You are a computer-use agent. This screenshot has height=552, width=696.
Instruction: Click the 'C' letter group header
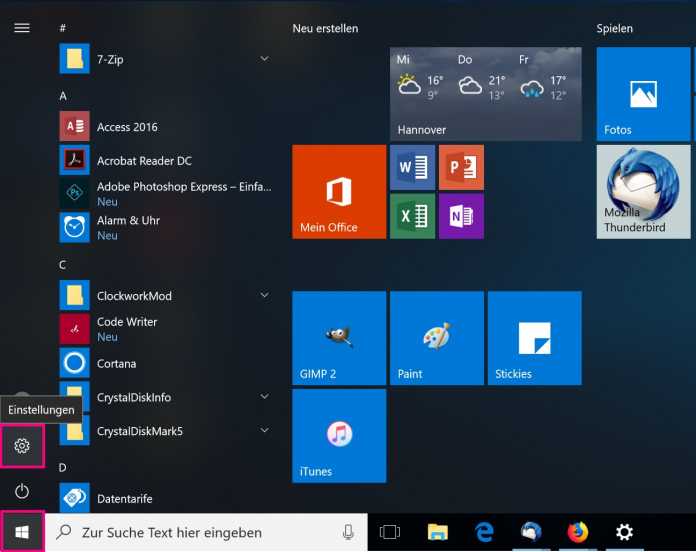click(x=63, y=265)
